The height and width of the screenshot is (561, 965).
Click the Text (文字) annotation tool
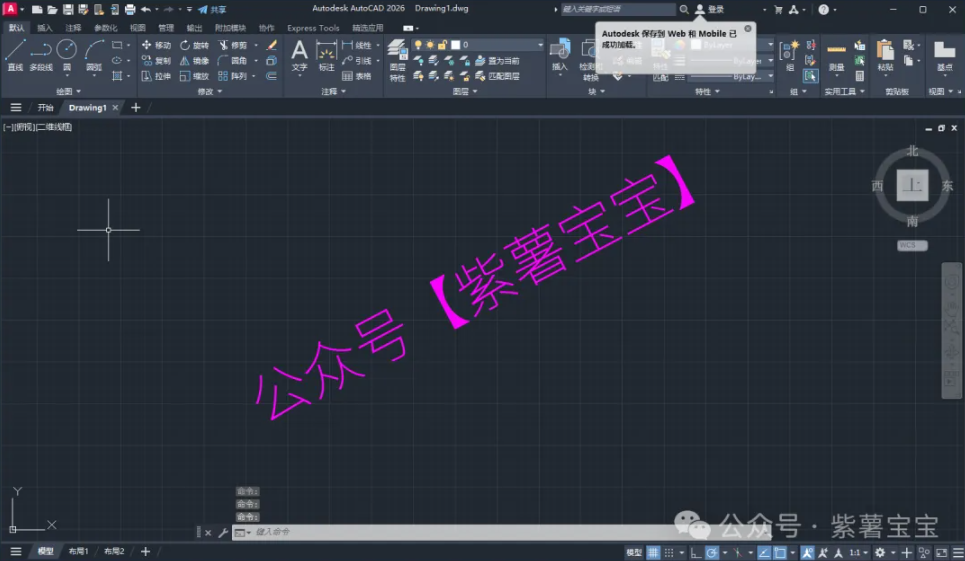pyautogui.click(x=299, y=54)
